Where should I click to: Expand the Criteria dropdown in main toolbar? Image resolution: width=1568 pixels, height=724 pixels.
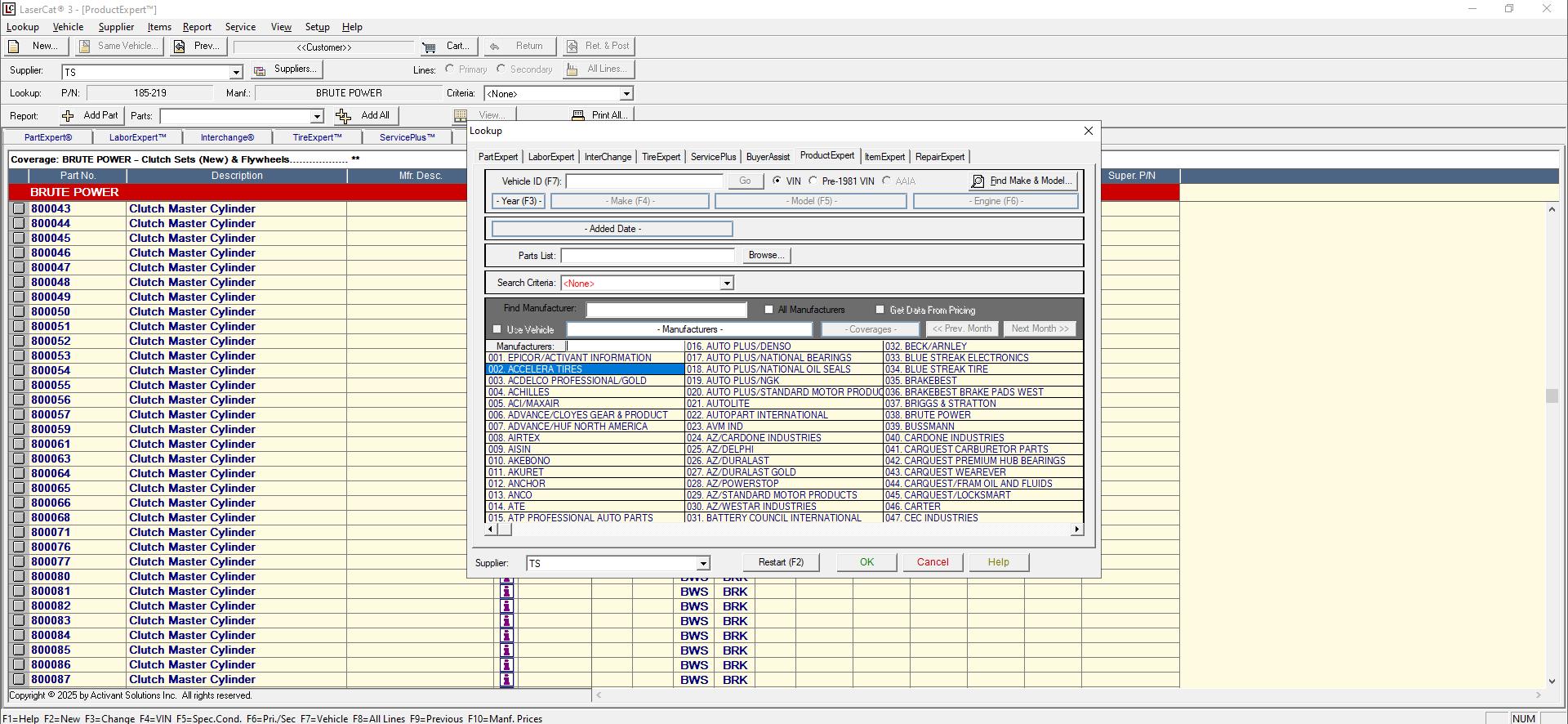click(x=626, y=94)
